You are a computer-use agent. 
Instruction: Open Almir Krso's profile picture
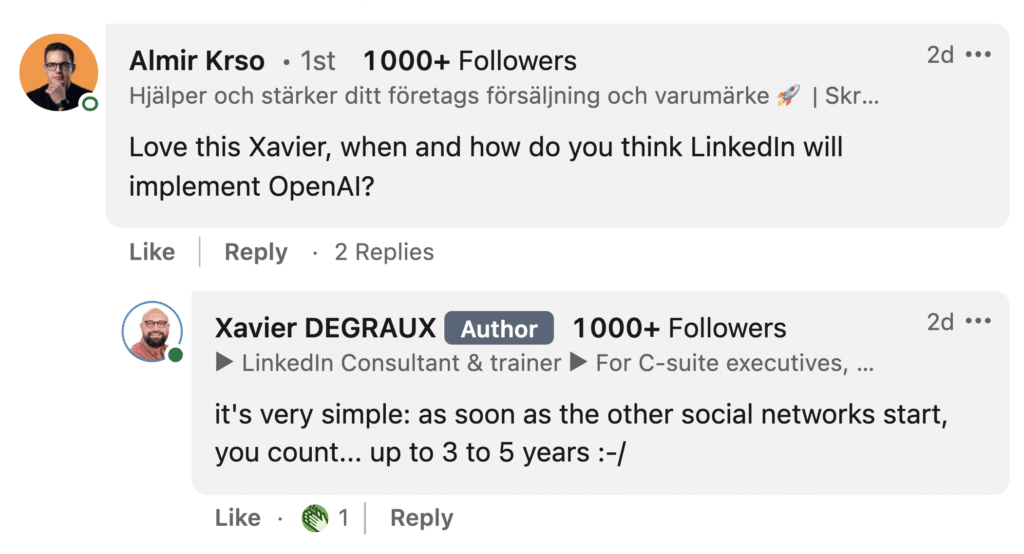[x=59, y=72]
